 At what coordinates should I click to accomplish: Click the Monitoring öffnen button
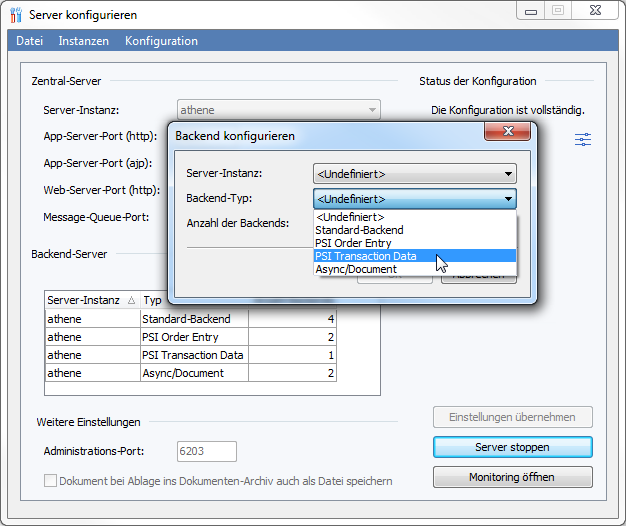coord(512,477)
